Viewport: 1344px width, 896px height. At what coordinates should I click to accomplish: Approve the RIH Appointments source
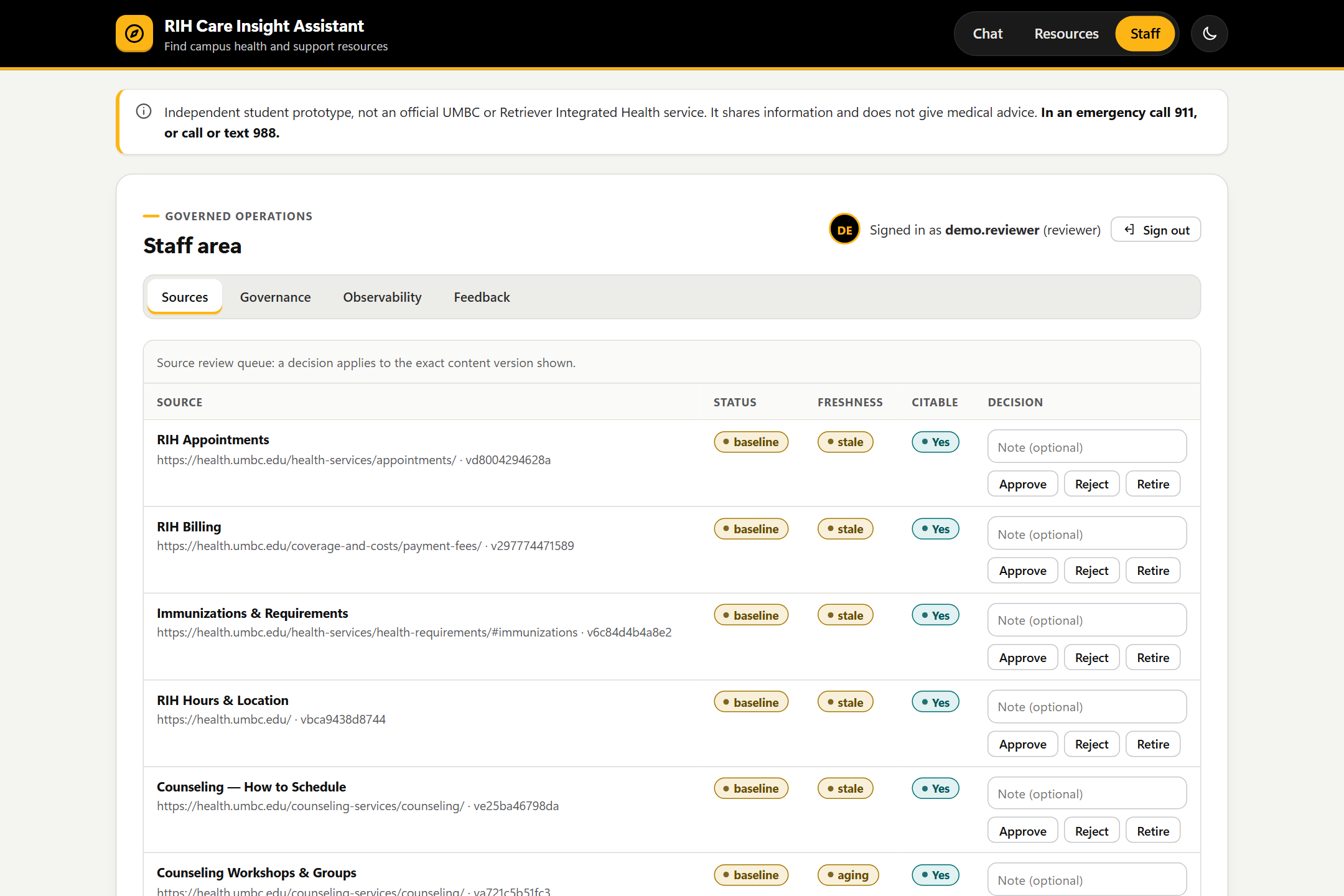[1022, 484]
